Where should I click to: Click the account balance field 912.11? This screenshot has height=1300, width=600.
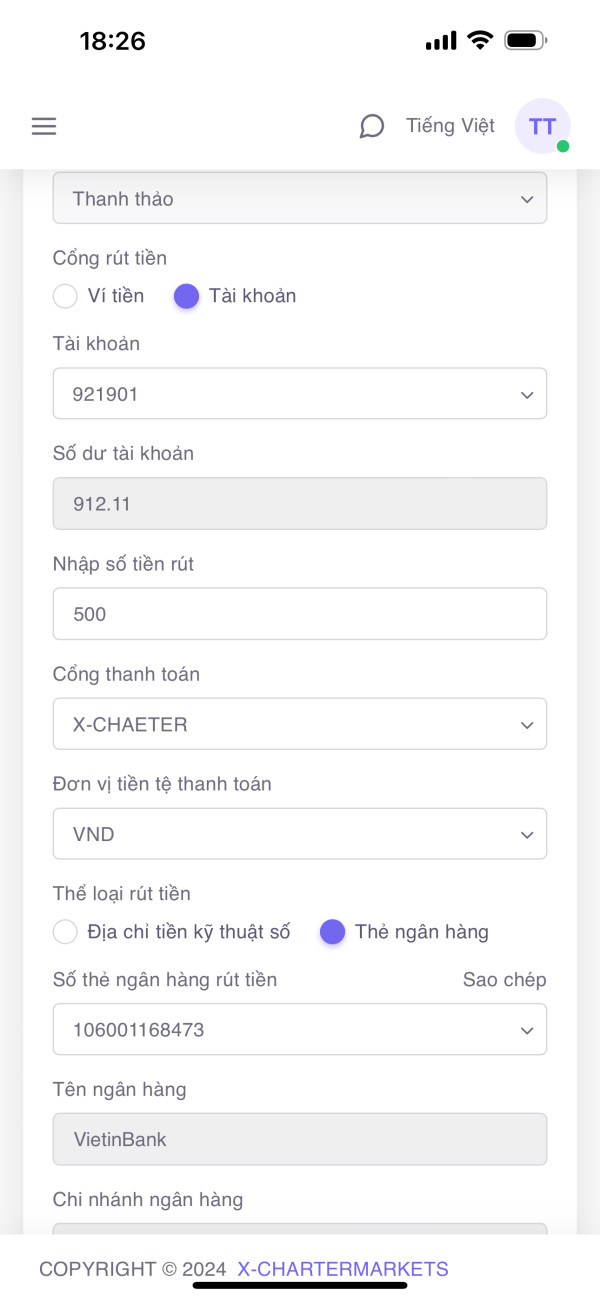pos(300,504)
